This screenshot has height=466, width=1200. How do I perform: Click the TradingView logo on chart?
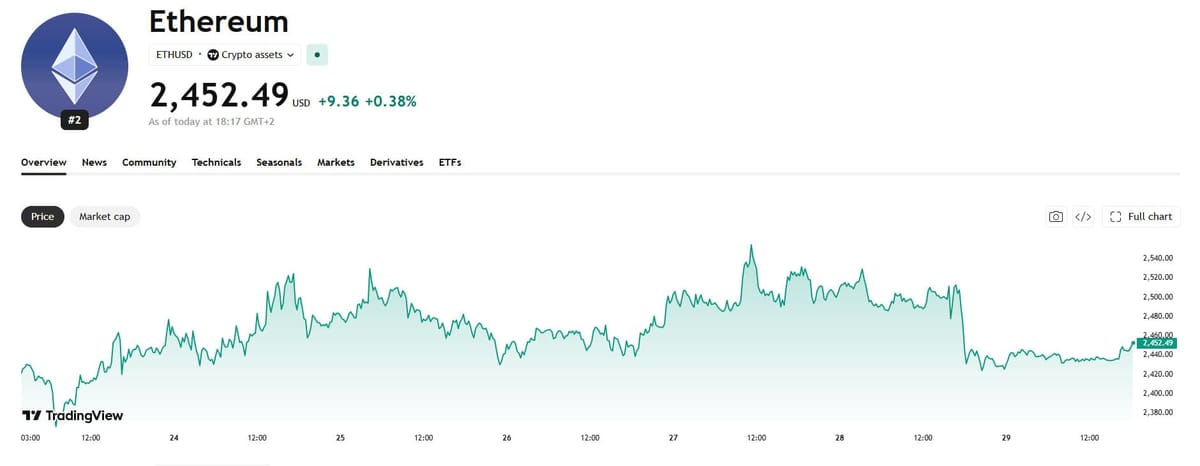72,415
